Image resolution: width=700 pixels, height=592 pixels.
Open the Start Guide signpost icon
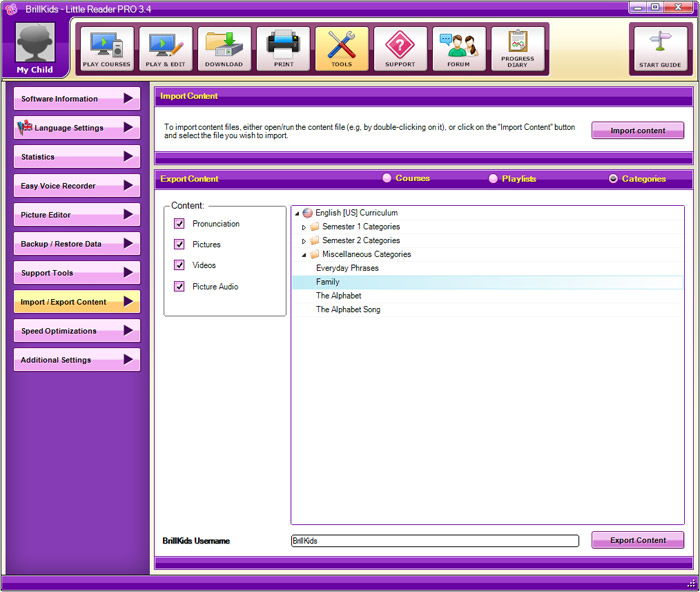click(660, 49)
